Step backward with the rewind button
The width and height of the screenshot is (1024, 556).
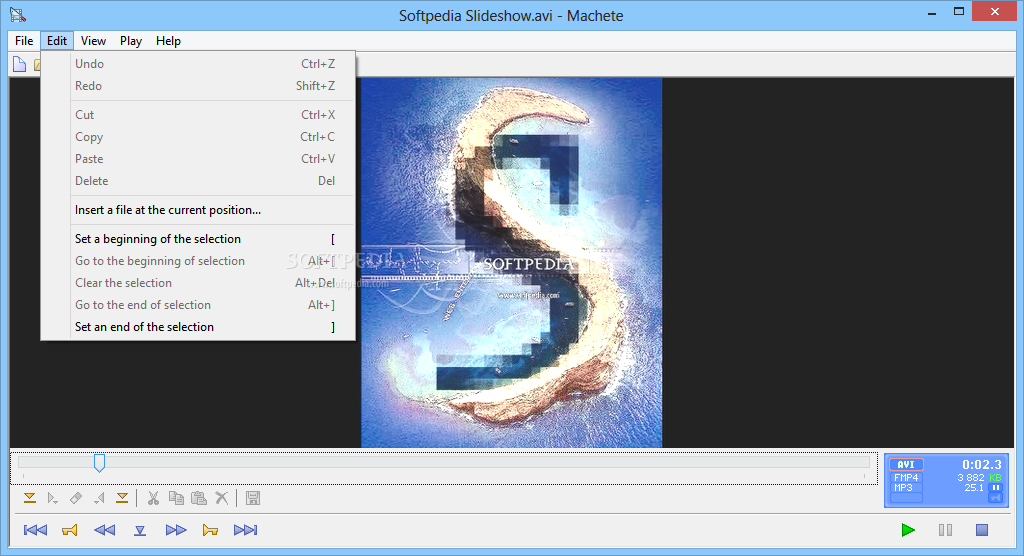pos(104,530)
